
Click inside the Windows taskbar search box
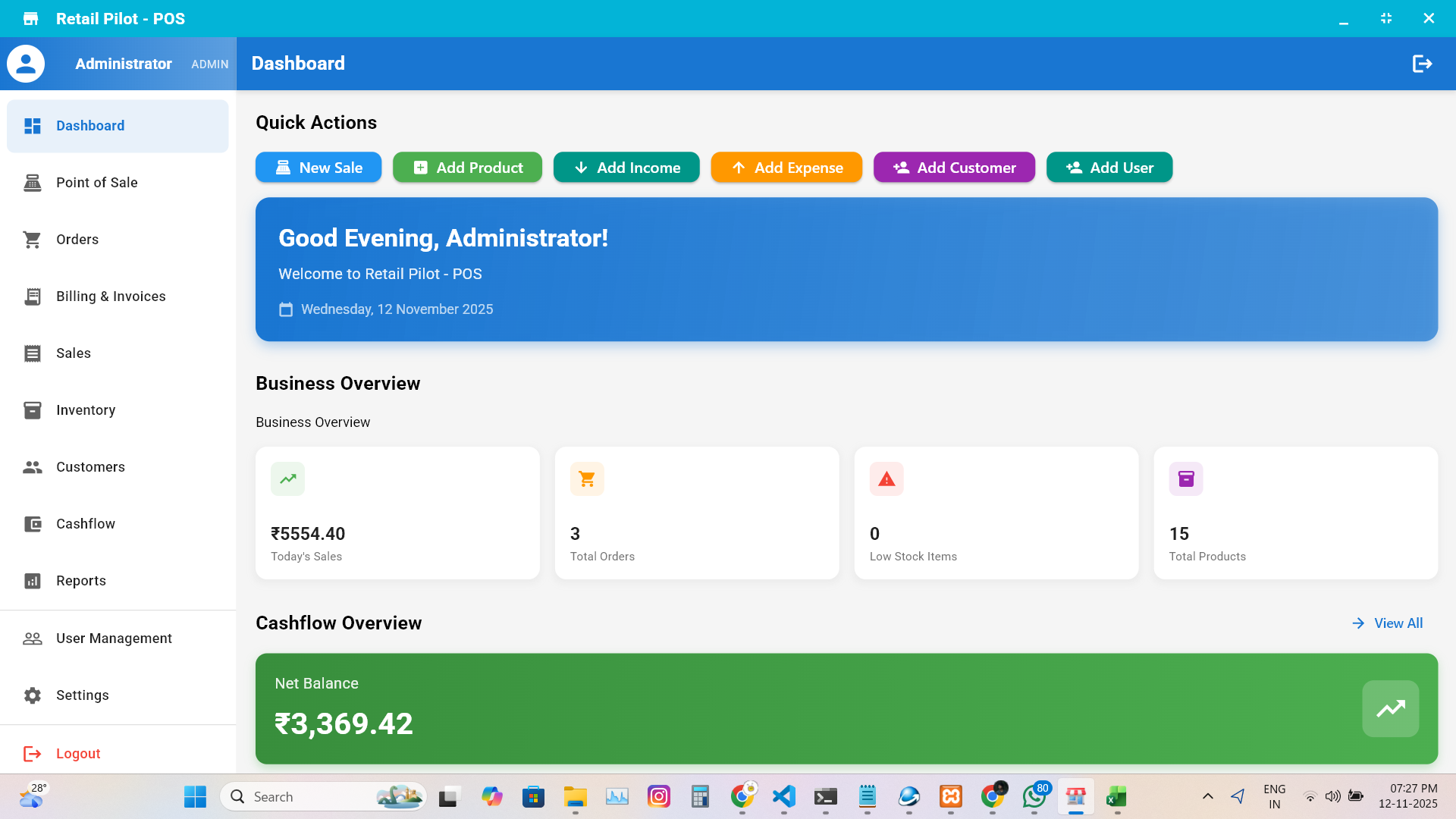tap(318, 796)
